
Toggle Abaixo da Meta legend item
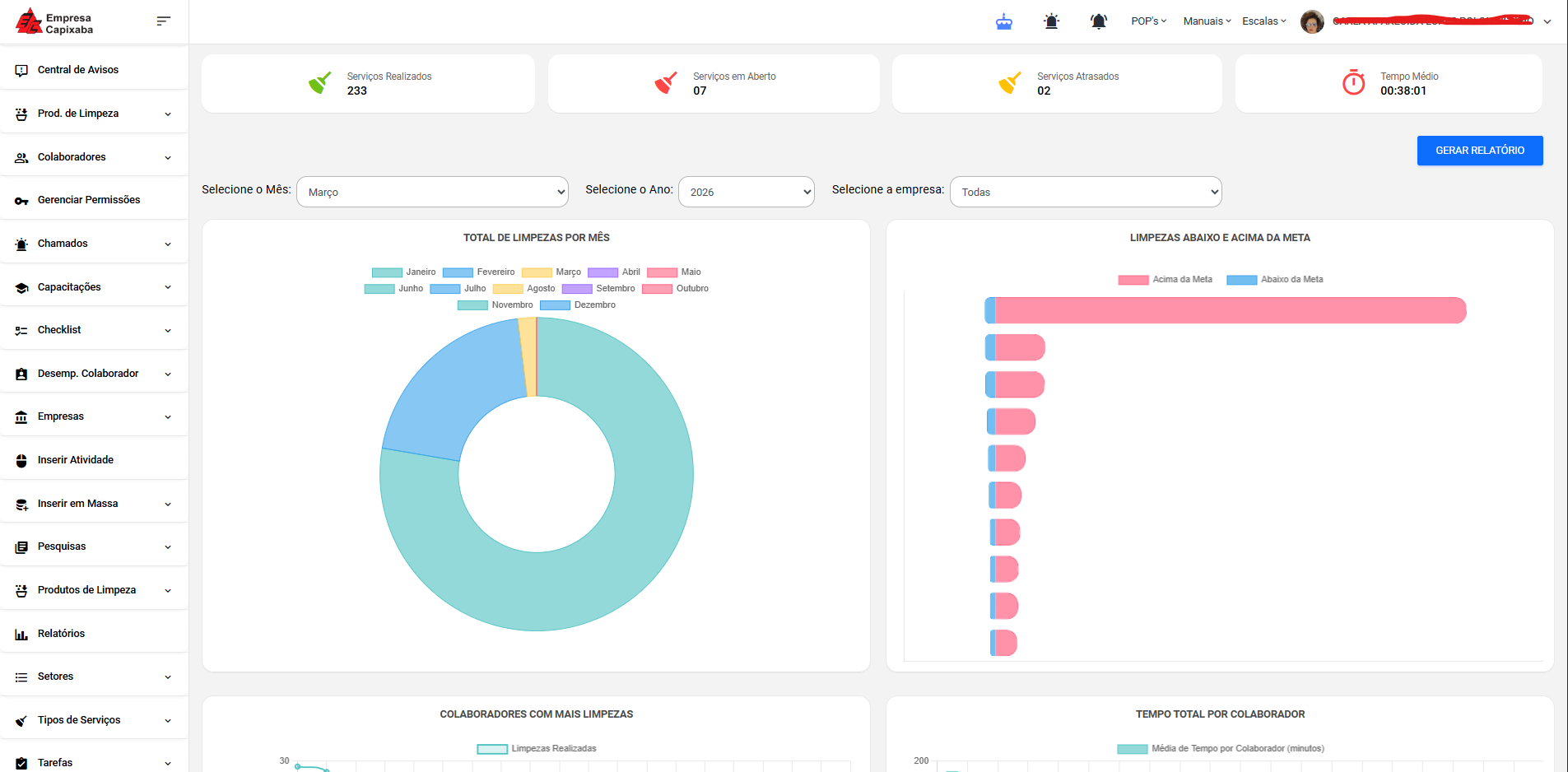[x=1275, y=280]
